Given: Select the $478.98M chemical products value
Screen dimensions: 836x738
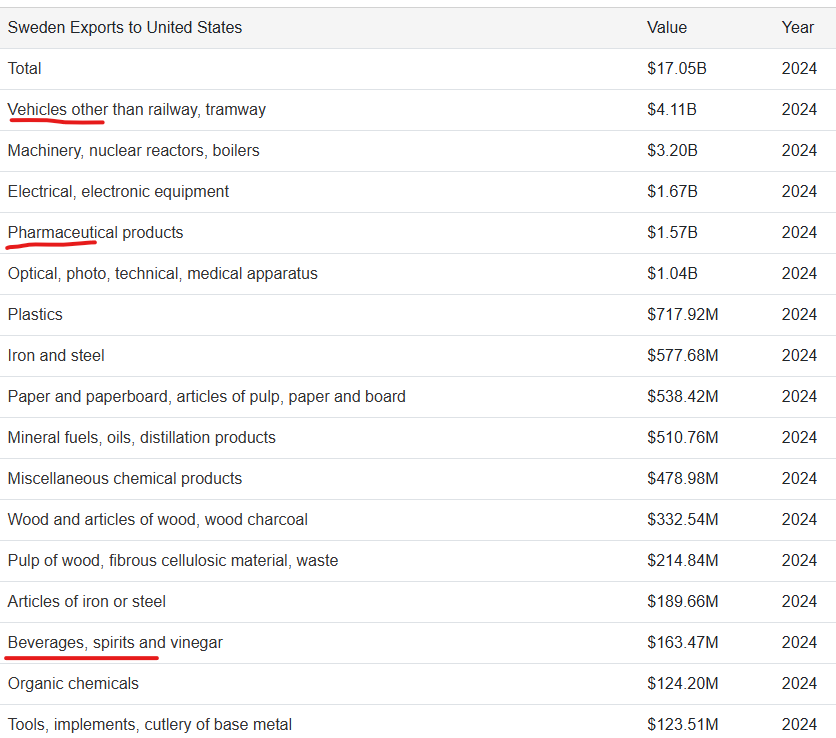Looking at the screenshot, I should click(682, 478).
